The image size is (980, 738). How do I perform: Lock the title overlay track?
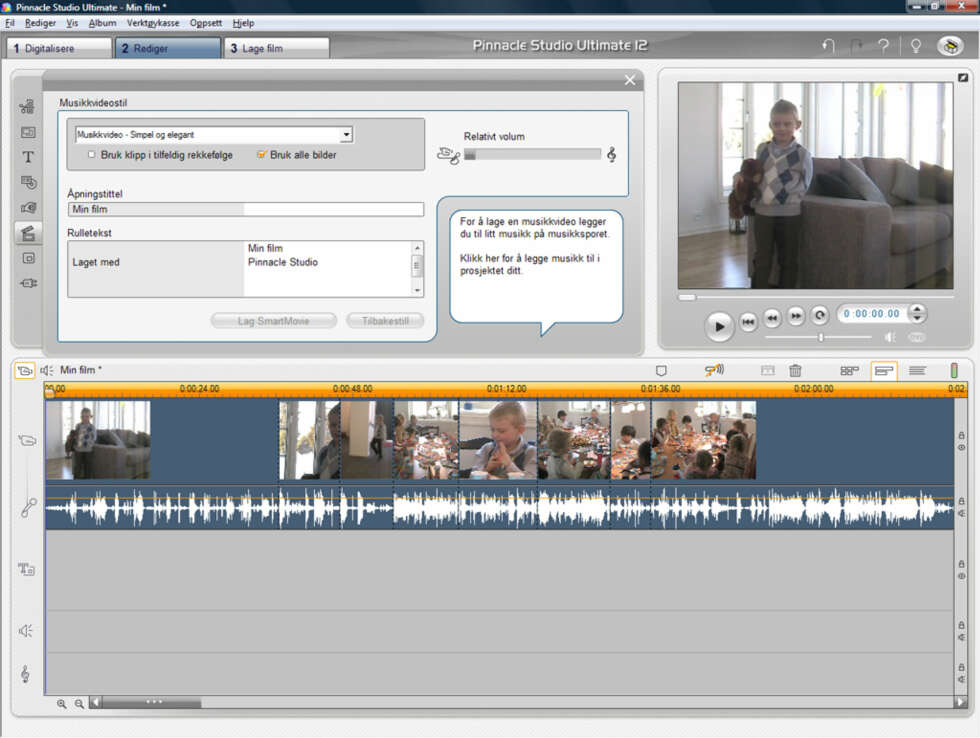click(x=961, y=564)
